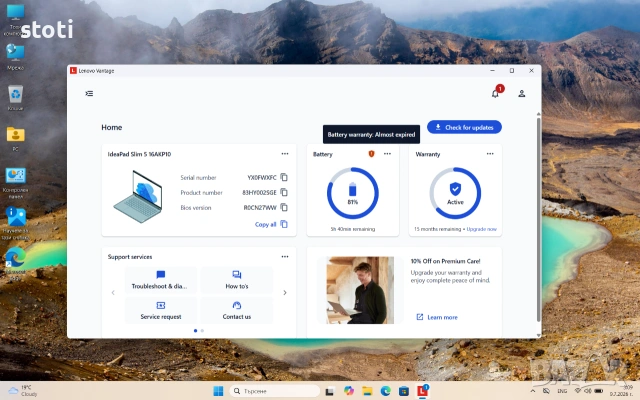
Task: Click the '5h 40min remaining' text
Action: tap(353, 229)
